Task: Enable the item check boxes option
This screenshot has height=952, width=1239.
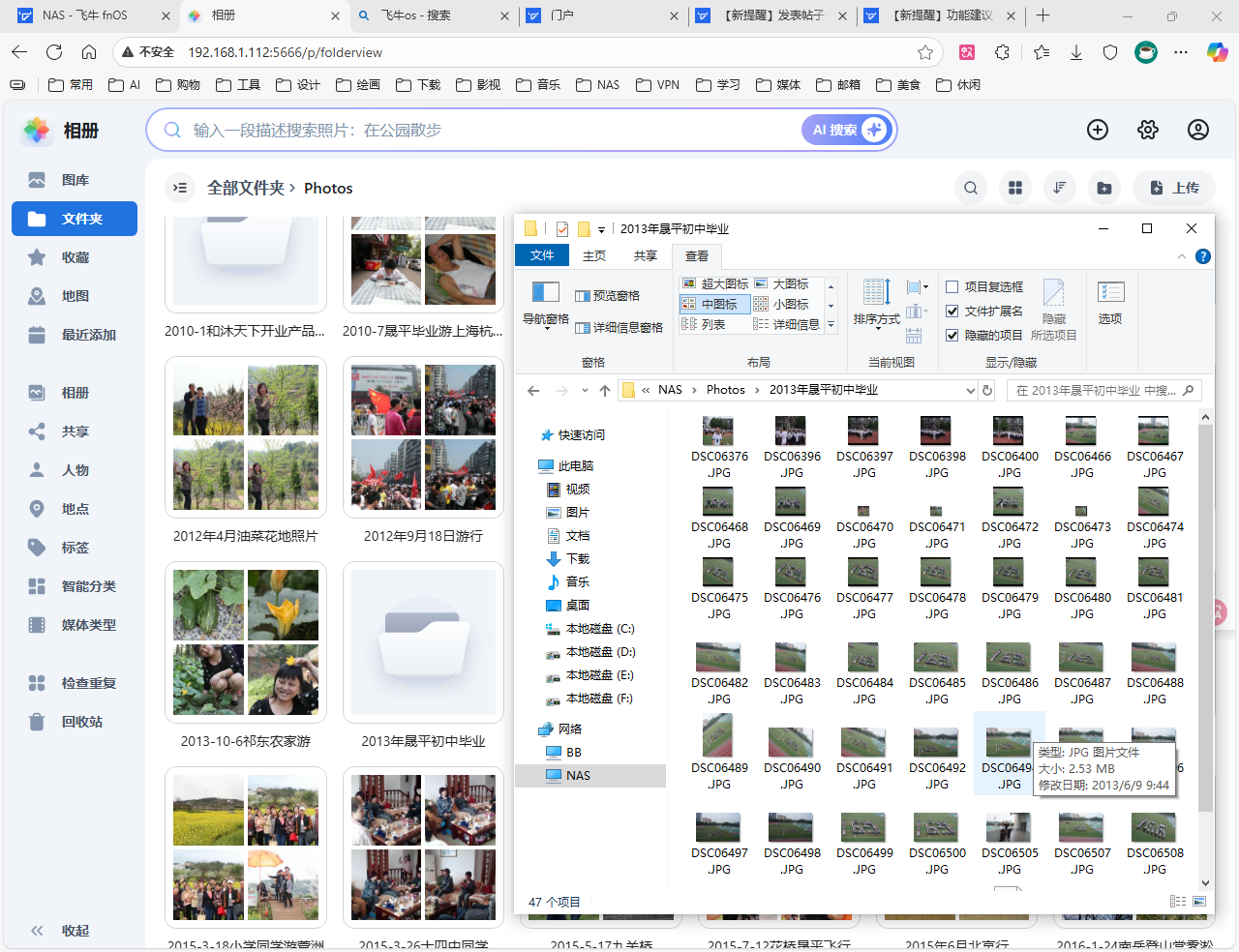Action: [x=952, y=286]
